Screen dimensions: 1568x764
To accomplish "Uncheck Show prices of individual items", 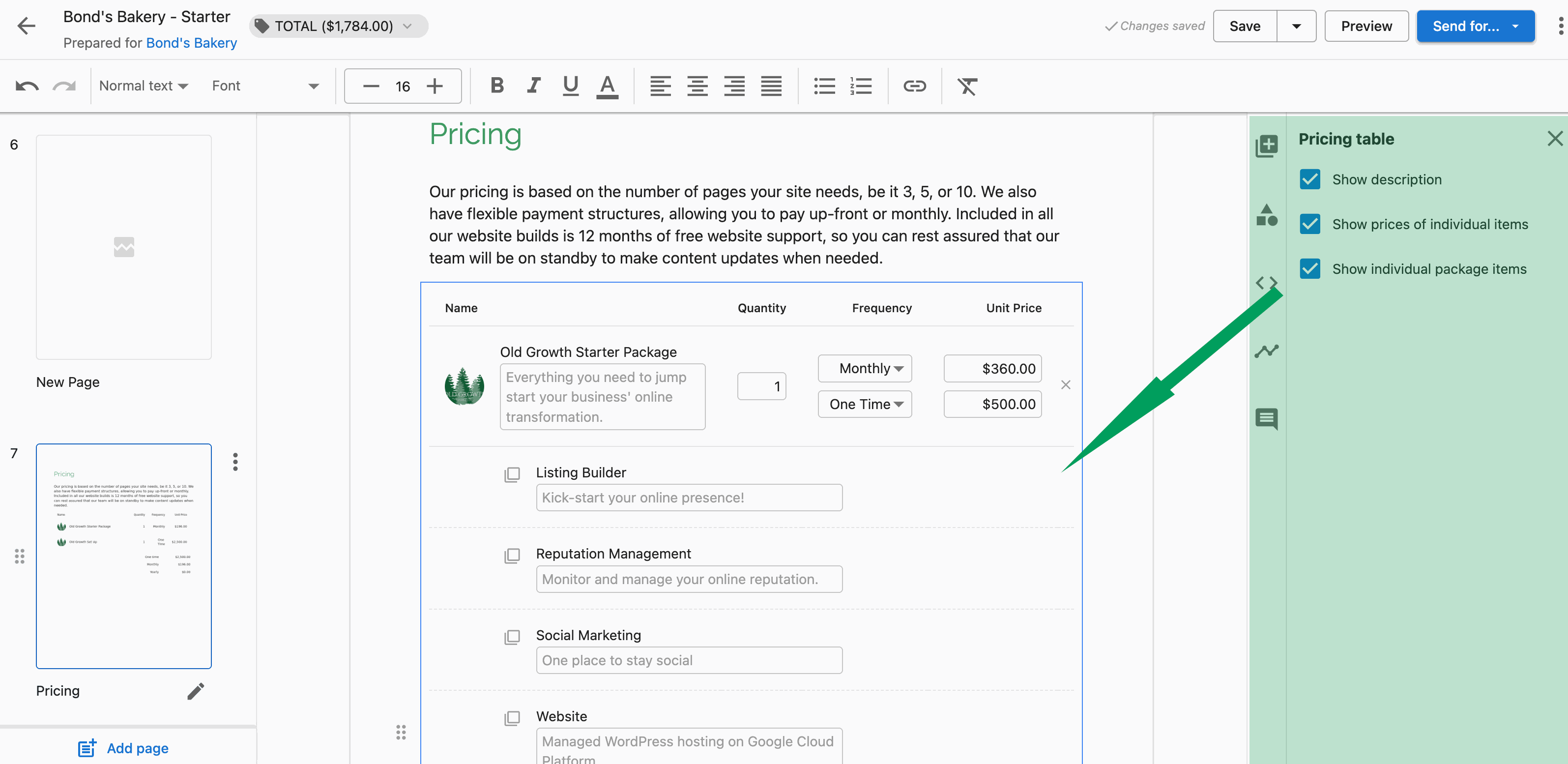I will tap(1310, 224).
